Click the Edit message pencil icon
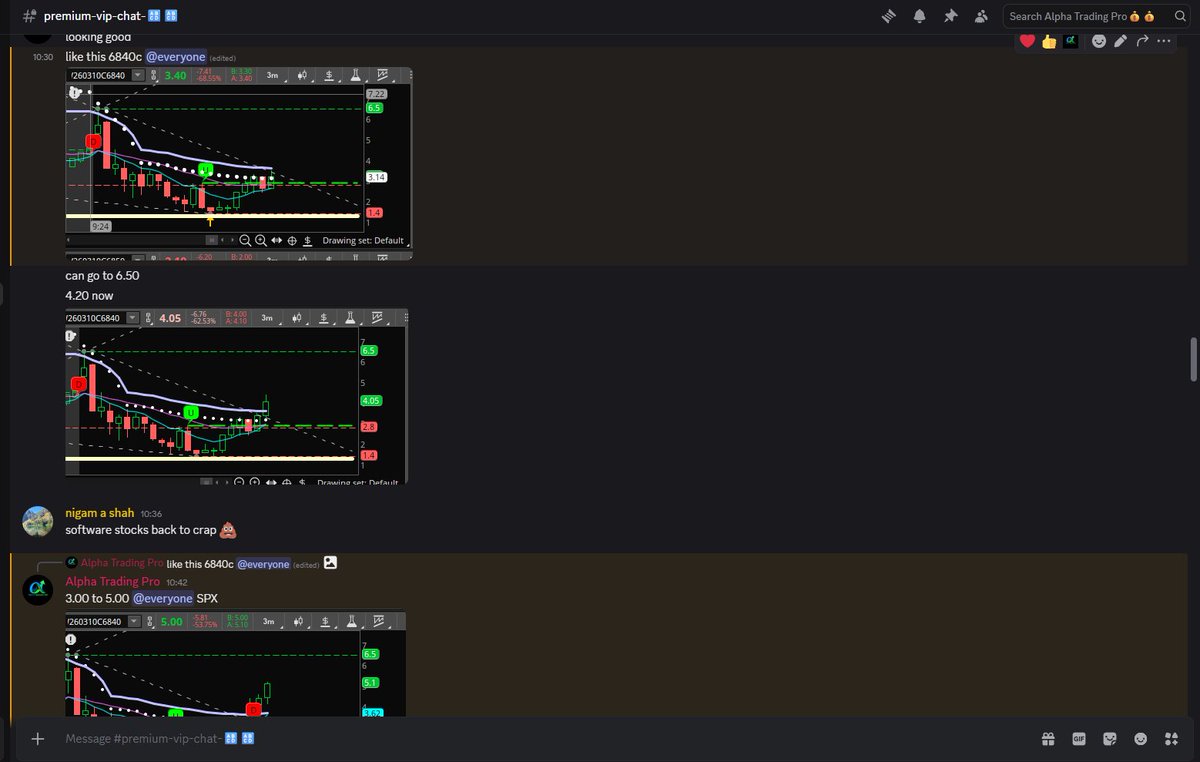Image resolution: width=1200 pixels, height=762 pixels. click(x=1120, y=41)
